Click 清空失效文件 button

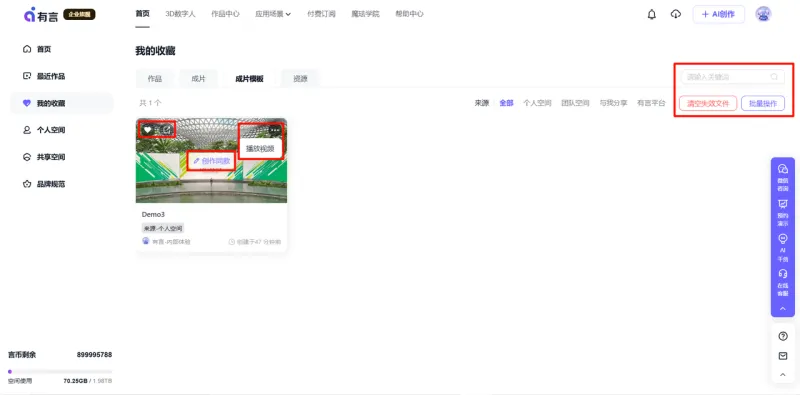click(x=708, y=104)
